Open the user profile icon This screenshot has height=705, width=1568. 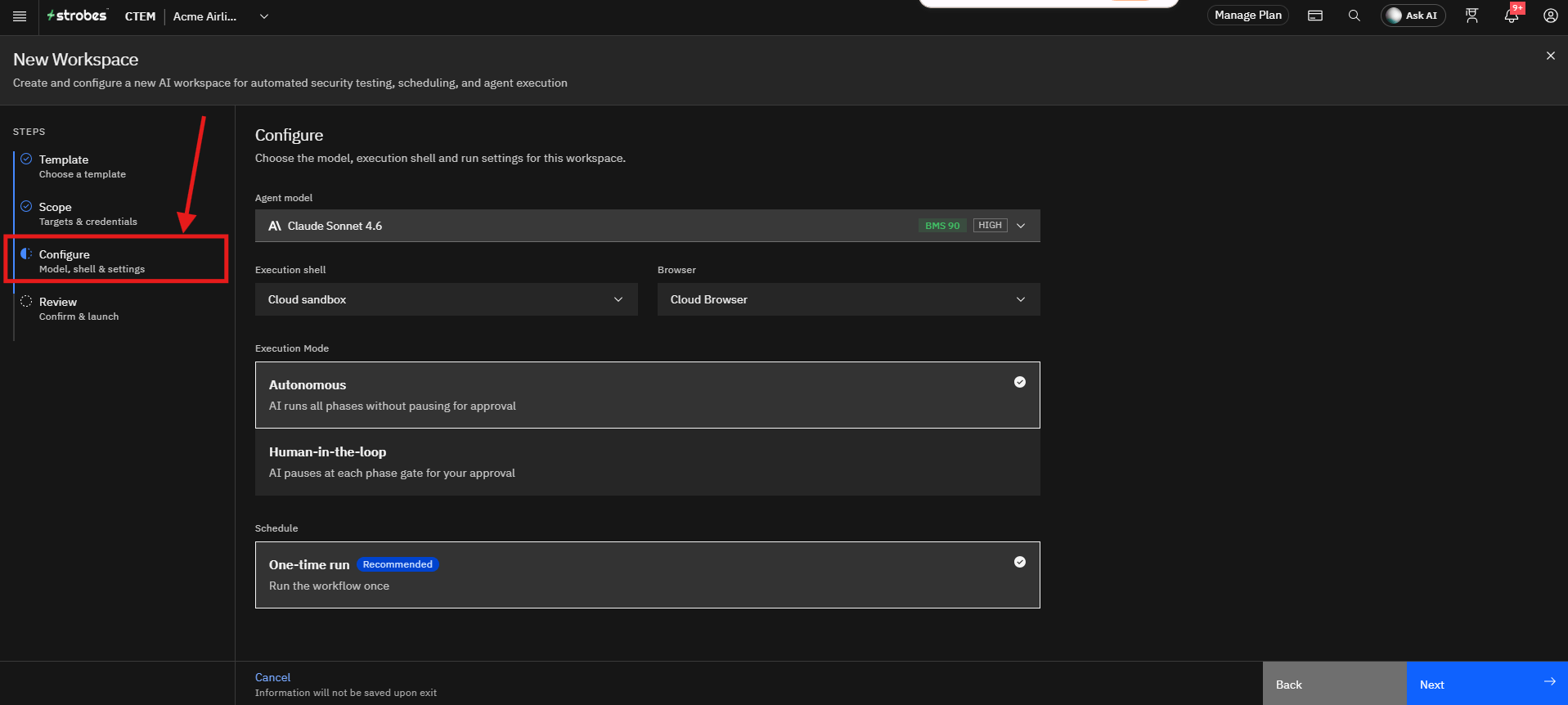pyautogui.click(x=1550, y=16)
